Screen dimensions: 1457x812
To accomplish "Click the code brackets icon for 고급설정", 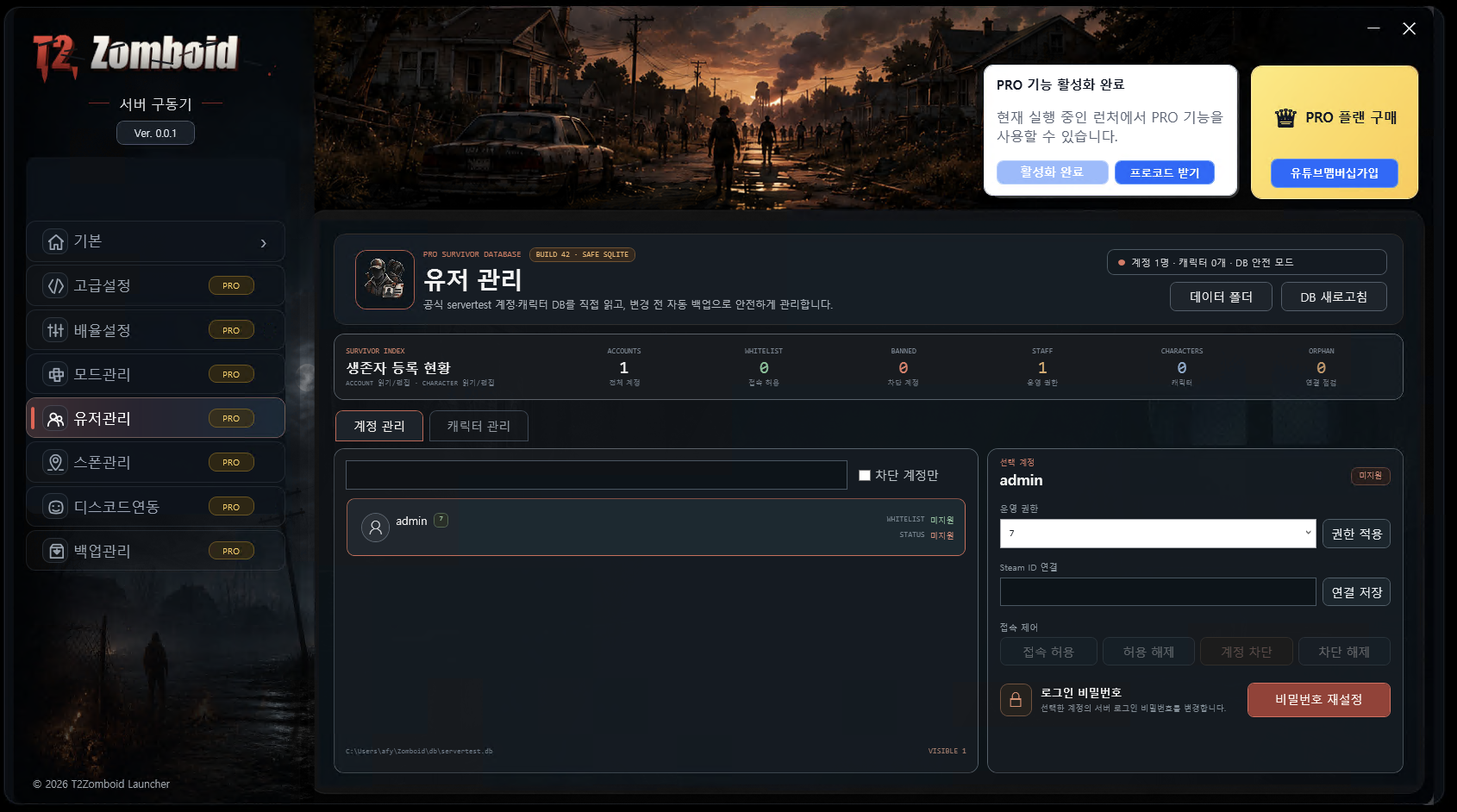I will tap(56, 286).
